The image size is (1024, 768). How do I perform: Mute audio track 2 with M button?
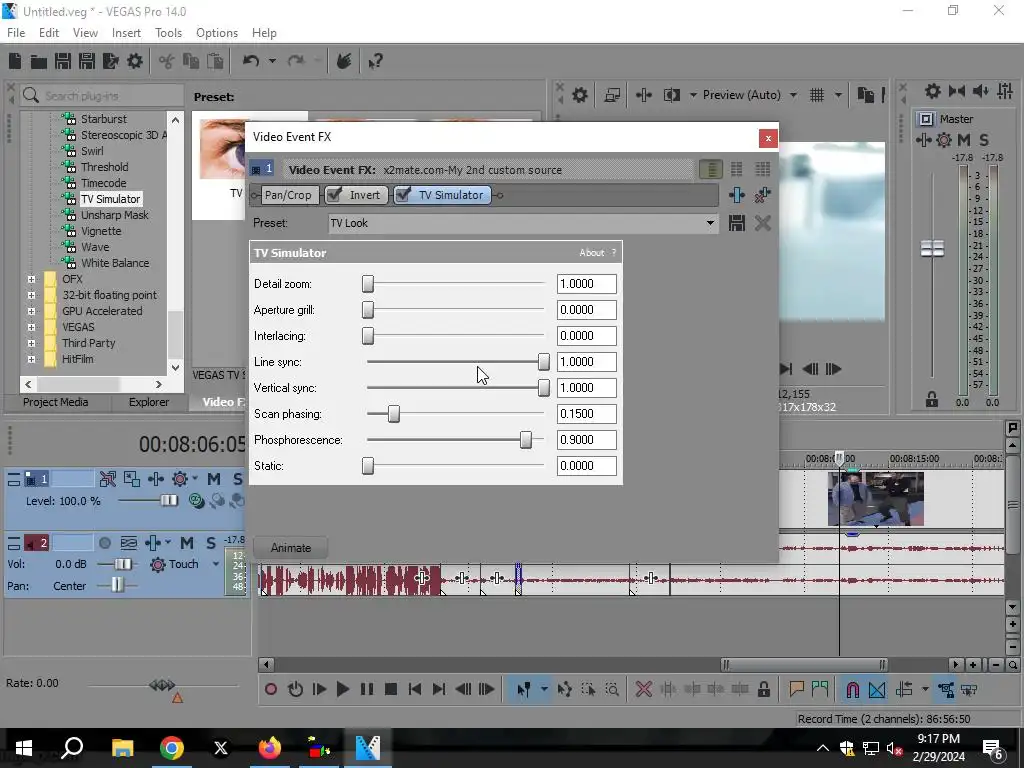coord(187,543)
